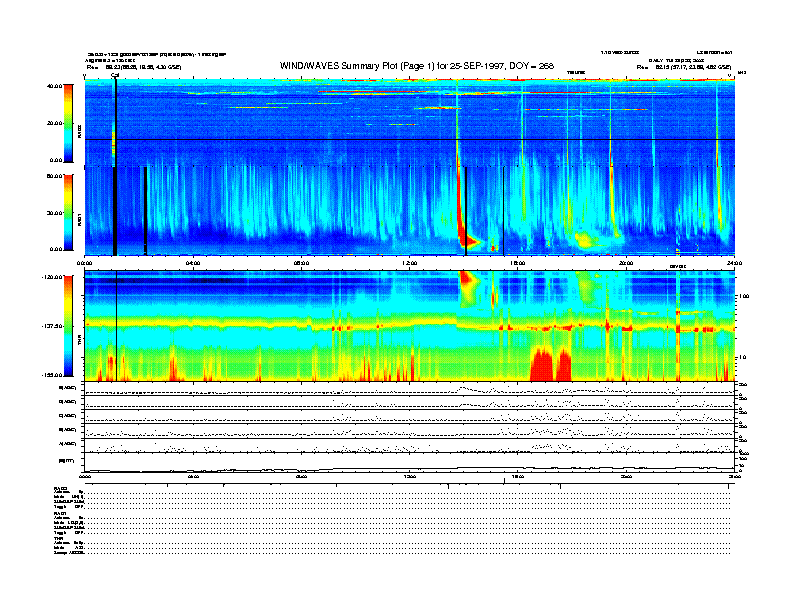Click 04:00 tick label under RAD1 spectrogram
The height and width of the screenshot is (612, 792).
click(x=193, y=263)
